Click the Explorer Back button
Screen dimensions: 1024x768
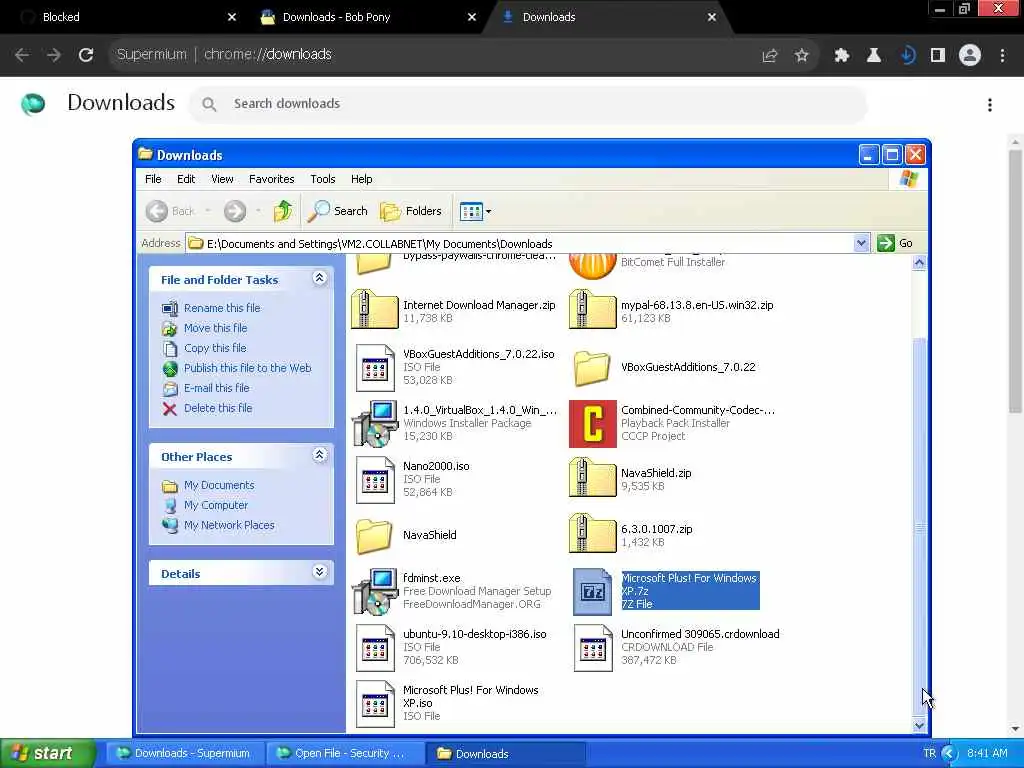170,210
